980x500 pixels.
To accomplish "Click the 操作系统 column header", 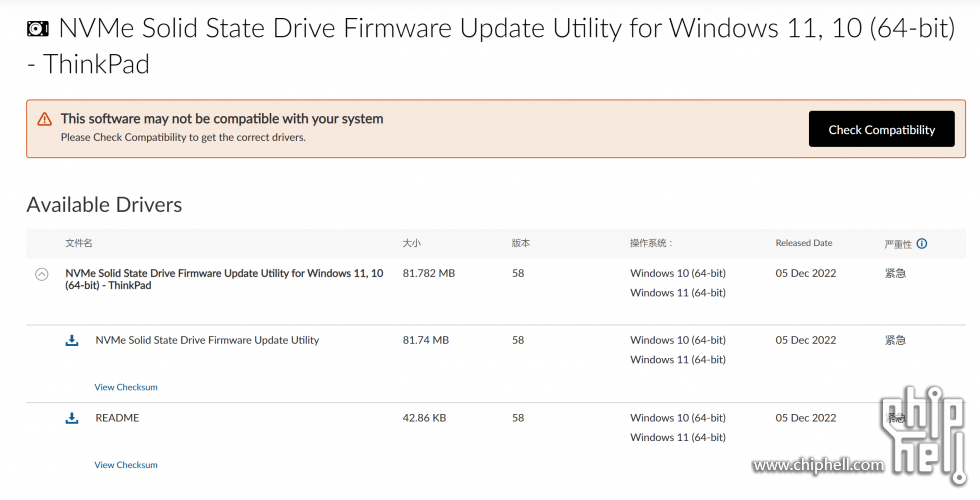I will click(x=651, y=243).
